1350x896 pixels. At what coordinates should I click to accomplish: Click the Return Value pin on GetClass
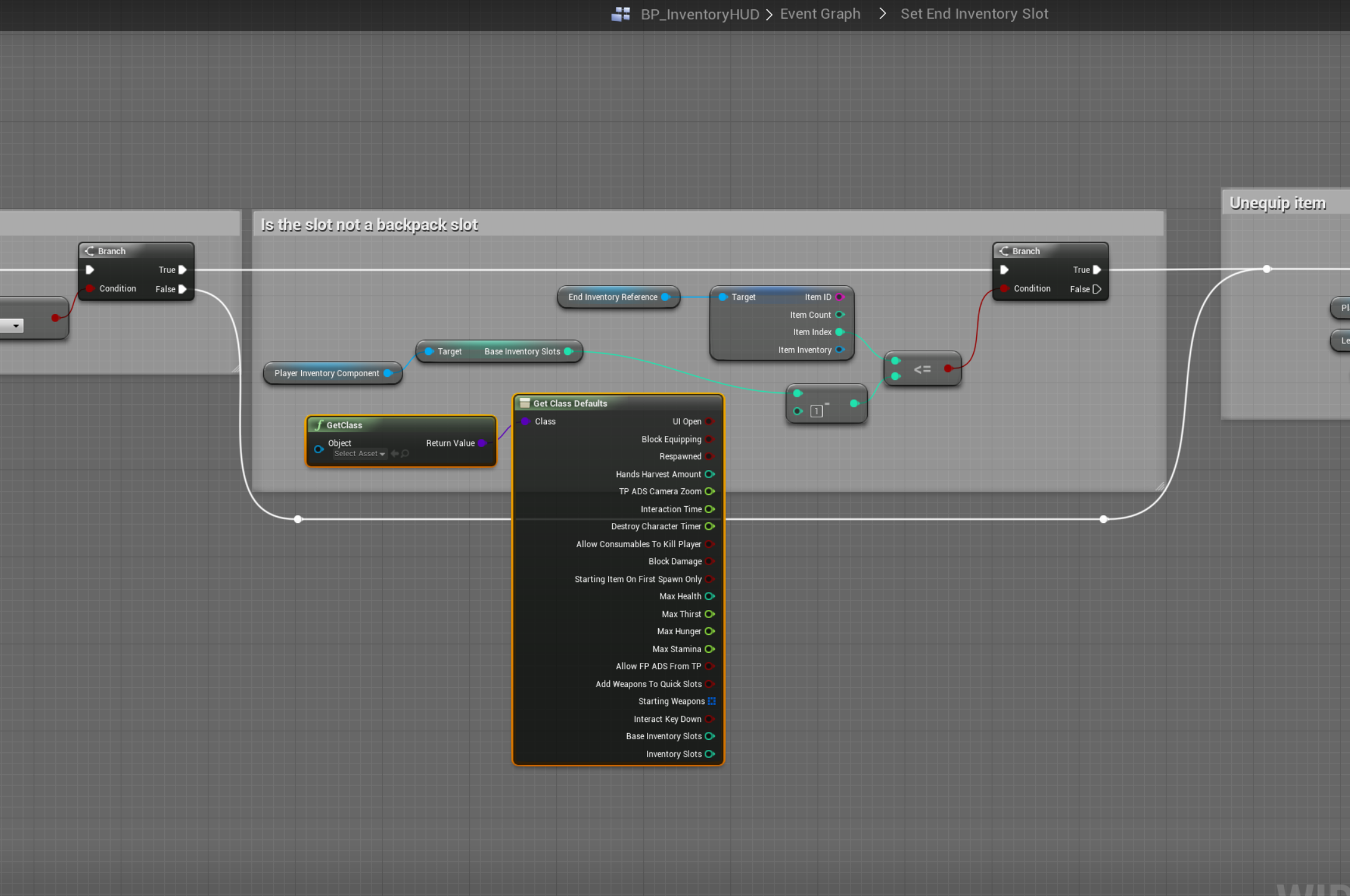482,443
